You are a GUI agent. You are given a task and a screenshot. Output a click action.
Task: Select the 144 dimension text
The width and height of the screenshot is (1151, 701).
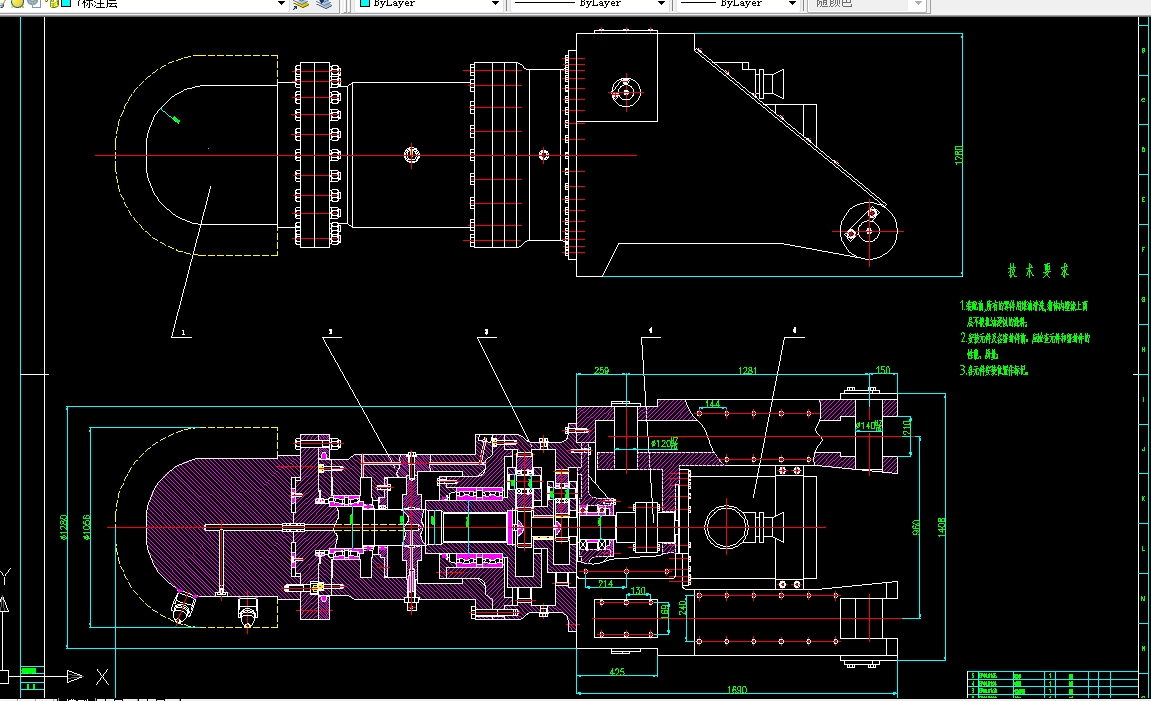coord(712,404)
